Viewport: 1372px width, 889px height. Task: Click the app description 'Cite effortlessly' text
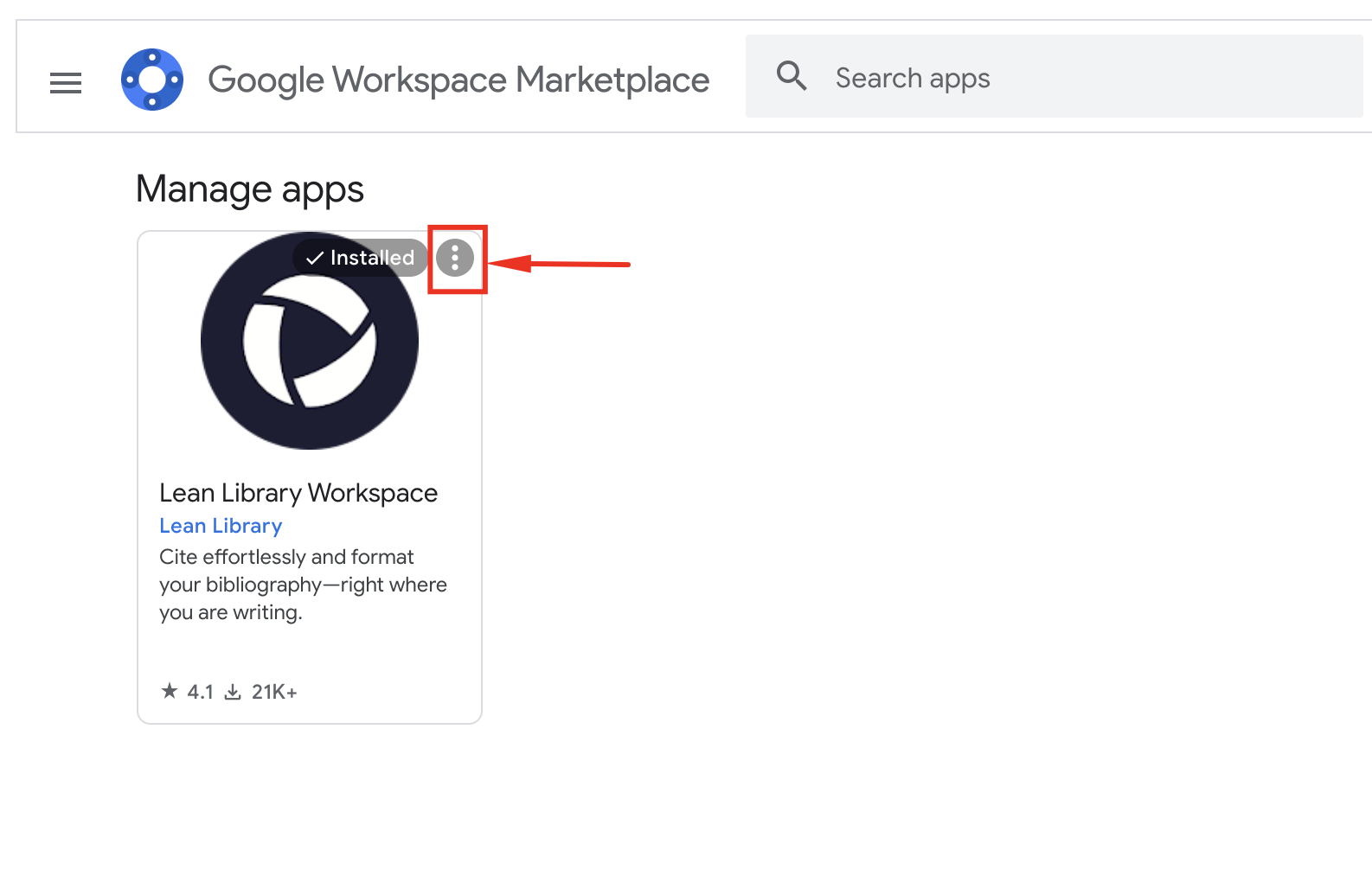pos(303,585)
